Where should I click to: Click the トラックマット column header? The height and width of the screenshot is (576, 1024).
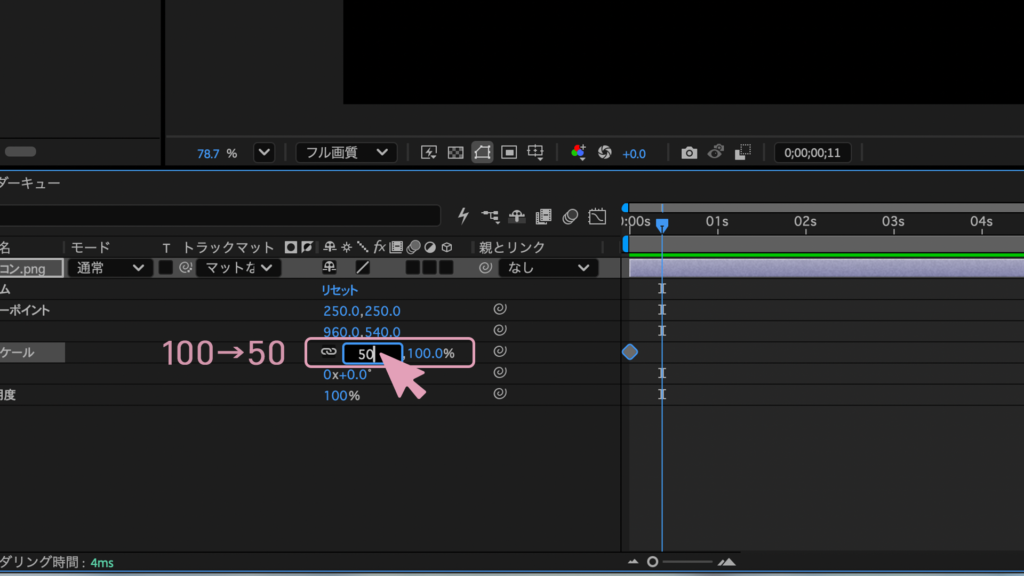228,248
